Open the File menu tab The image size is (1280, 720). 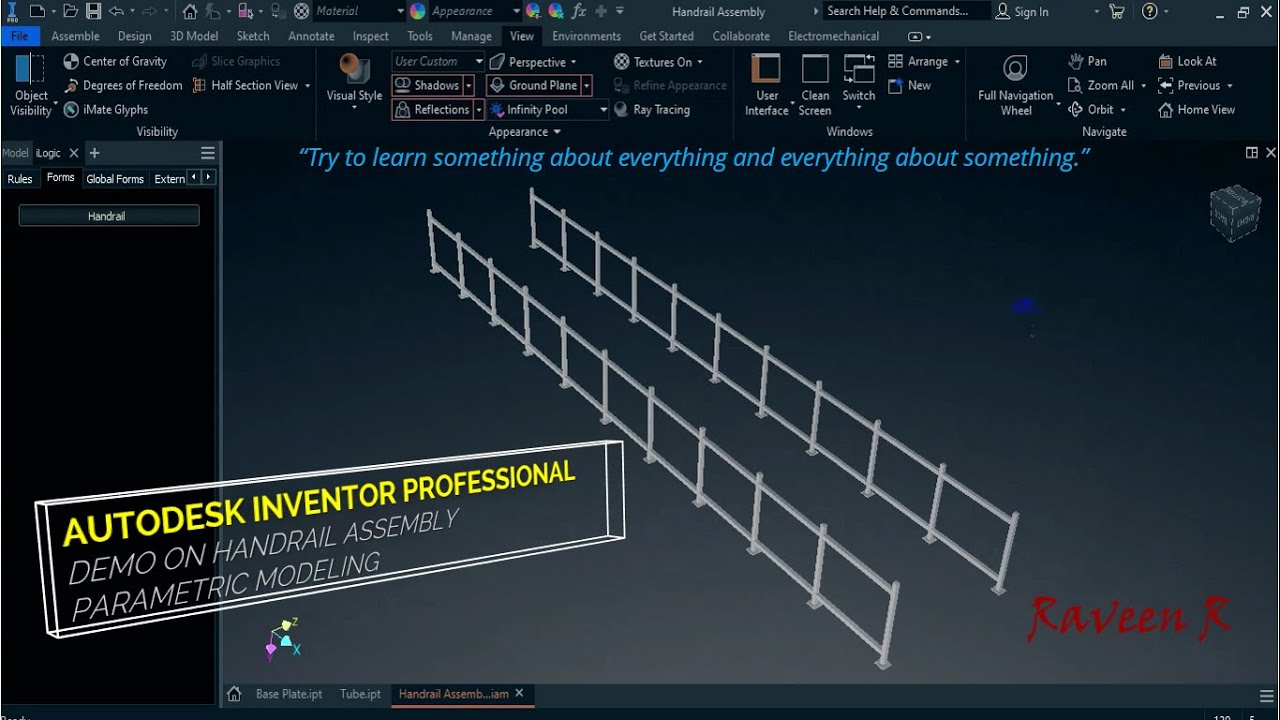19,36
